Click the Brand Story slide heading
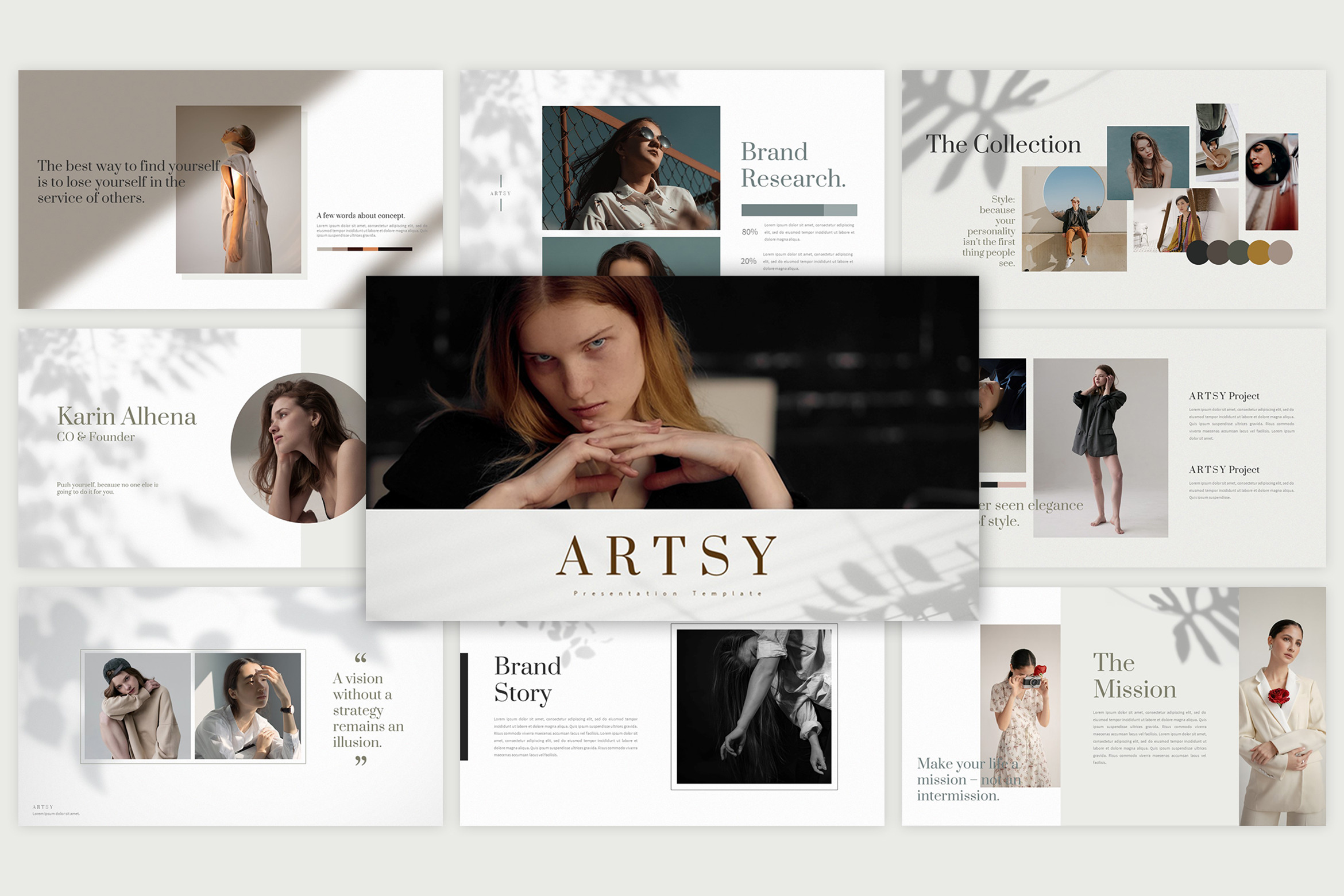Screen dimensions: 1344x896 tap(527, 679)
